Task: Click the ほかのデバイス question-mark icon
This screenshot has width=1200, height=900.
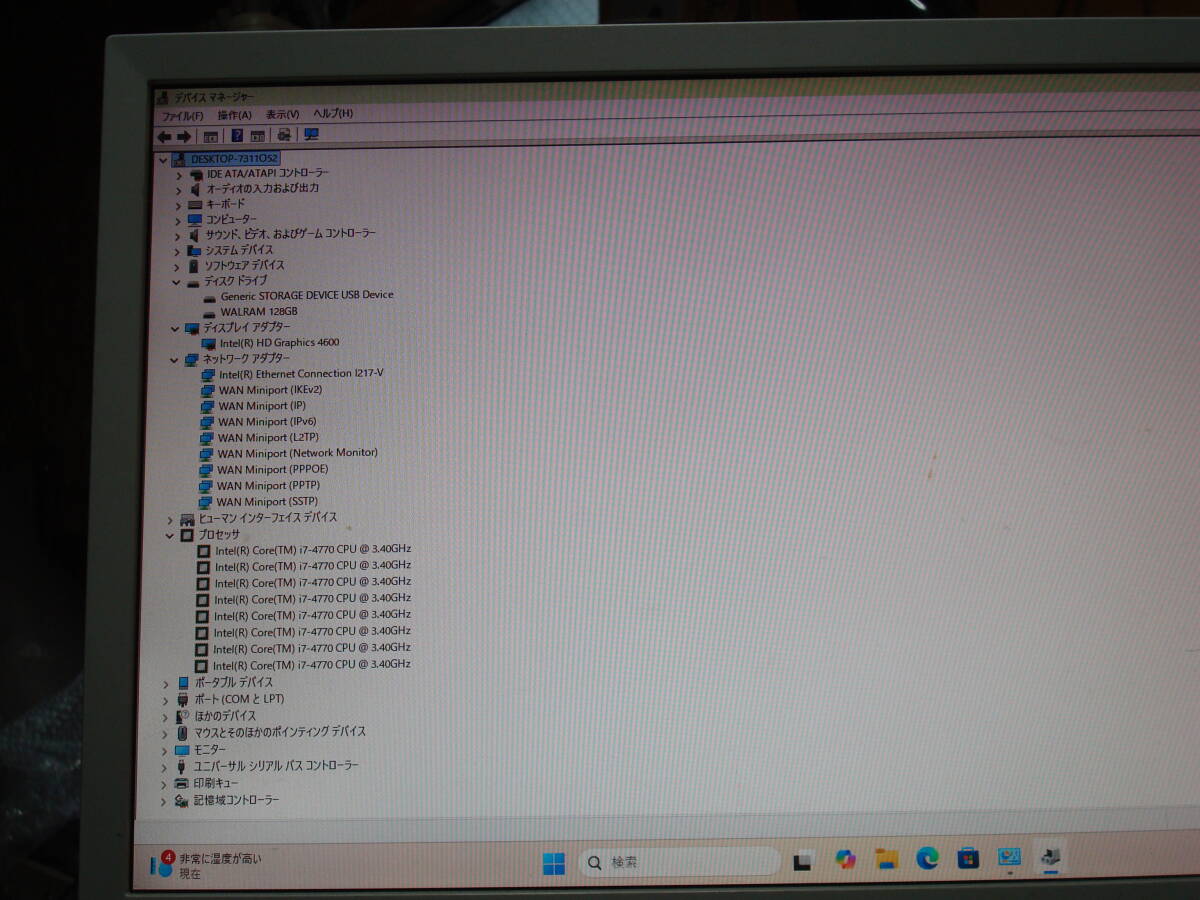Action: [x=182, y=716]
